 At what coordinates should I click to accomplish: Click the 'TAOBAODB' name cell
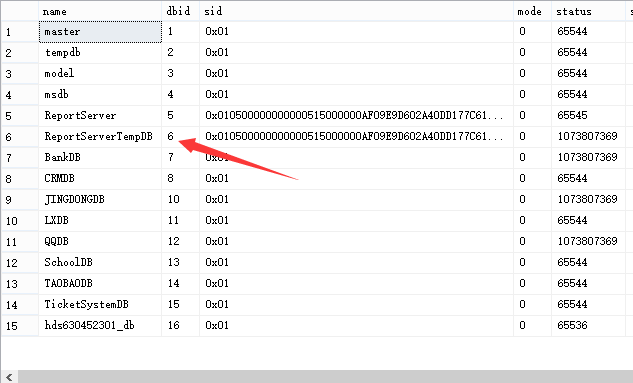point(100,283)
